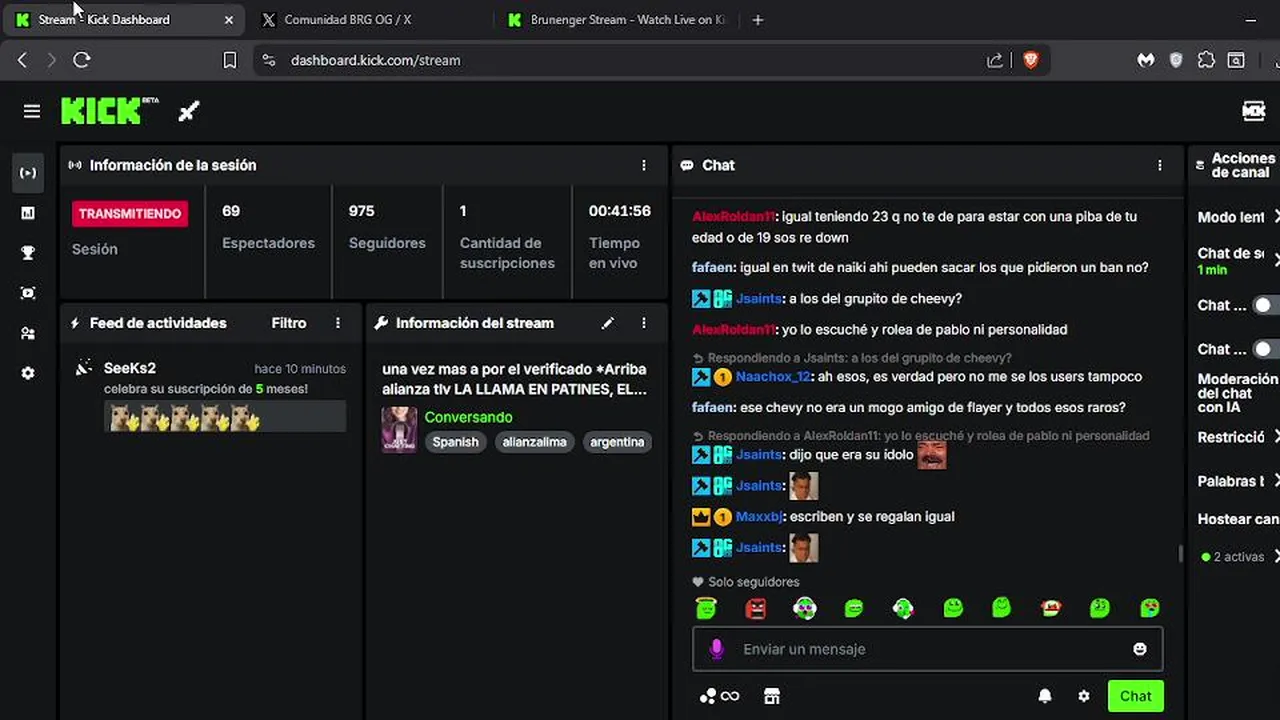Insert the angel halo green emote
This screenshot has width=1280, height=720.
(x=706, y=607)
